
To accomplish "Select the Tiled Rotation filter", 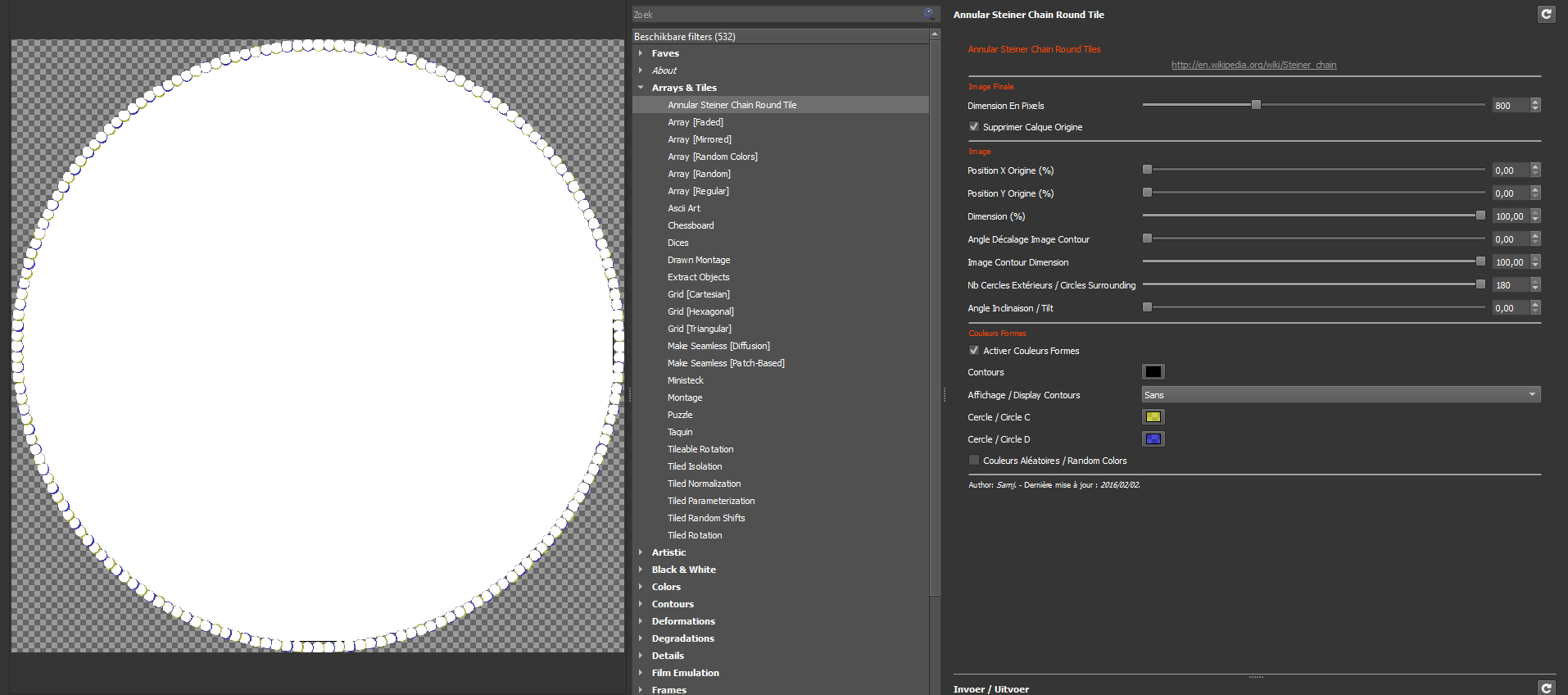I will (695, 535).
